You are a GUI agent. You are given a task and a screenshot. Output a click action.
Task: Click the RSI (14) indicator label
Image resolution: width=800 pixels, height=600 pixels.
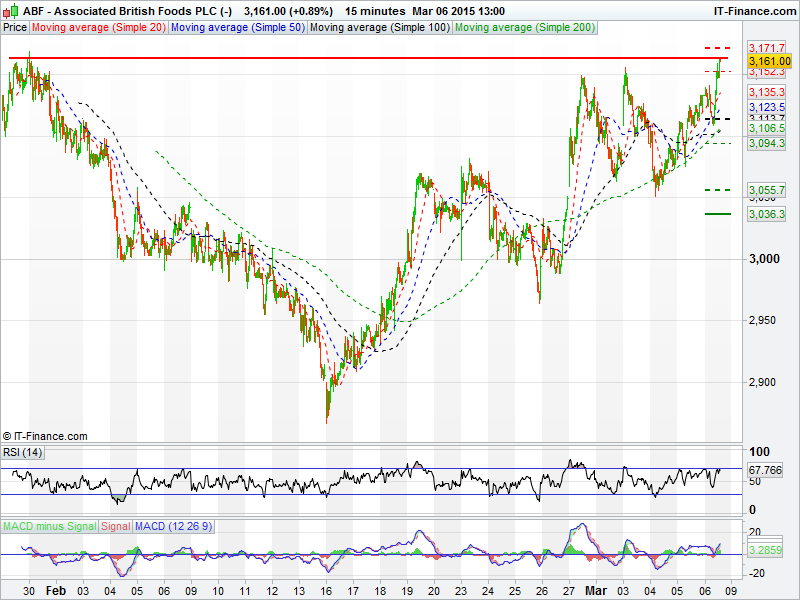point(23,453)
